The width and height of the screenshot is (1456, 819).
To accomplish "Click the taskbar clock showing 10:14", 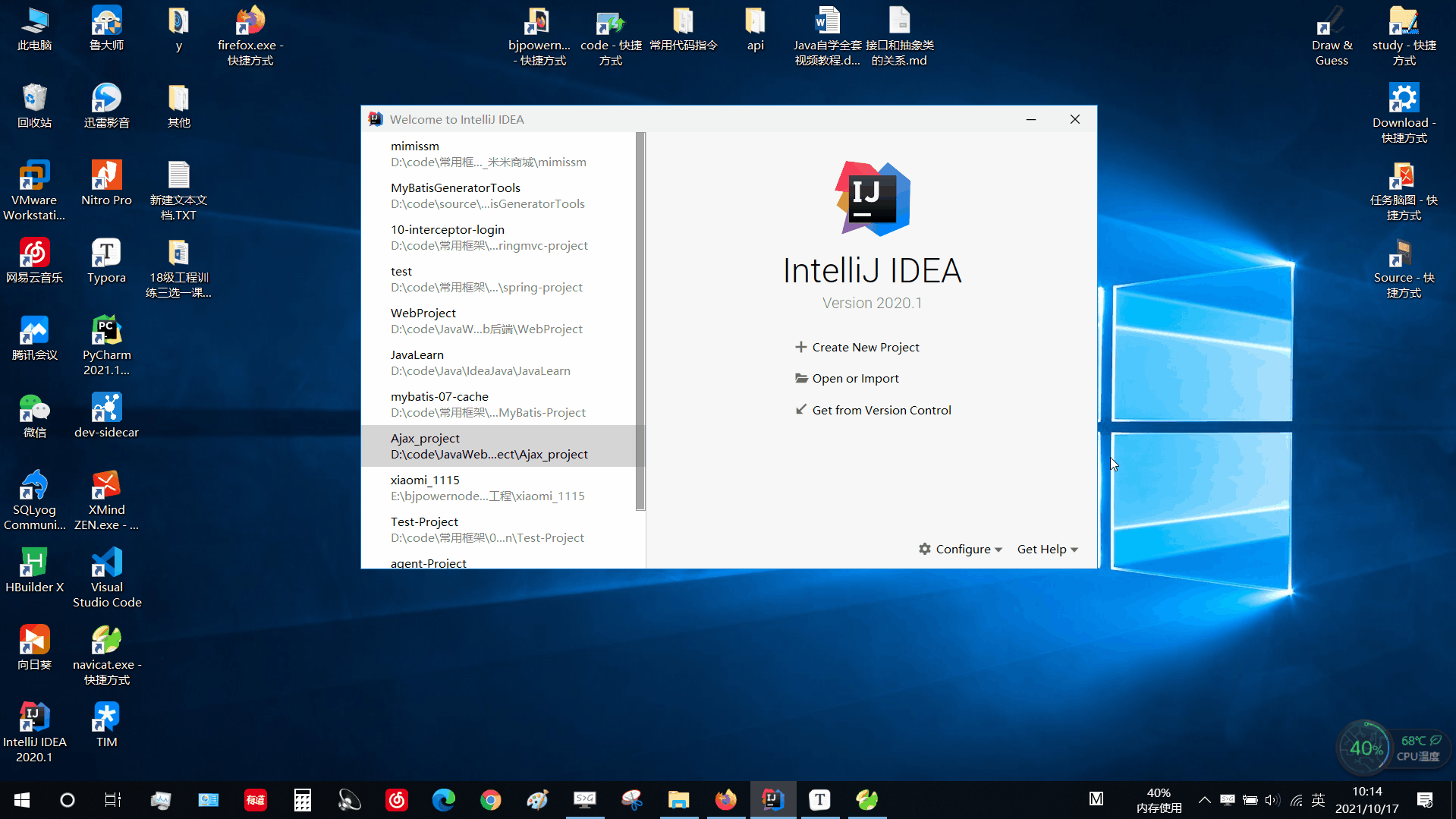I will (x=1367, y=799).
